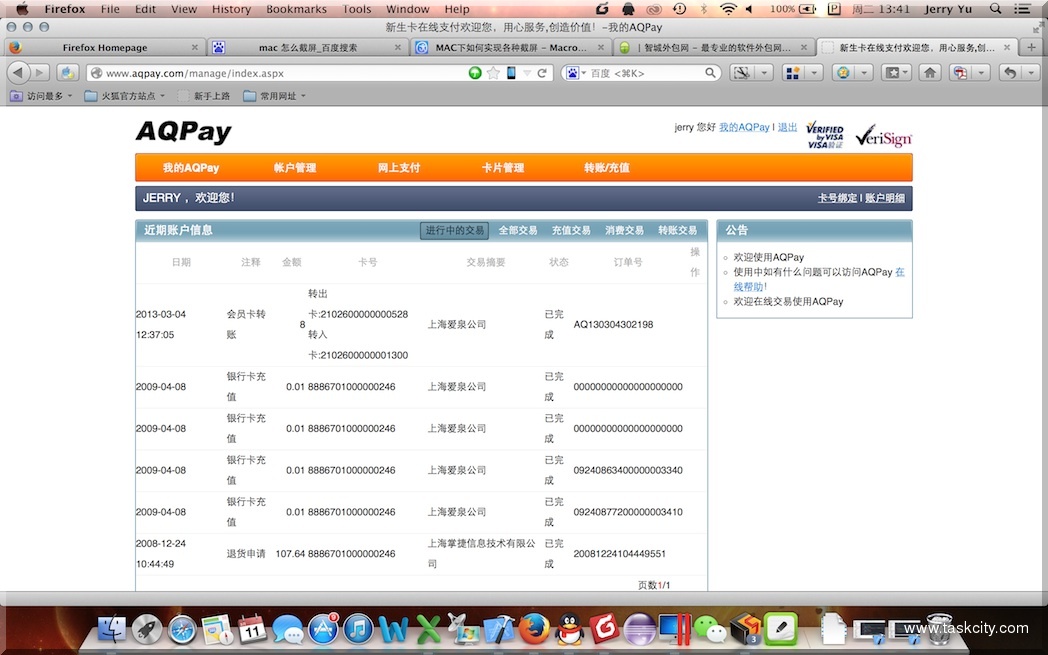The height and width of the screenshot is (655, 1048).
Task: Click the VeriSign logo
Action: tap(883, 136)
